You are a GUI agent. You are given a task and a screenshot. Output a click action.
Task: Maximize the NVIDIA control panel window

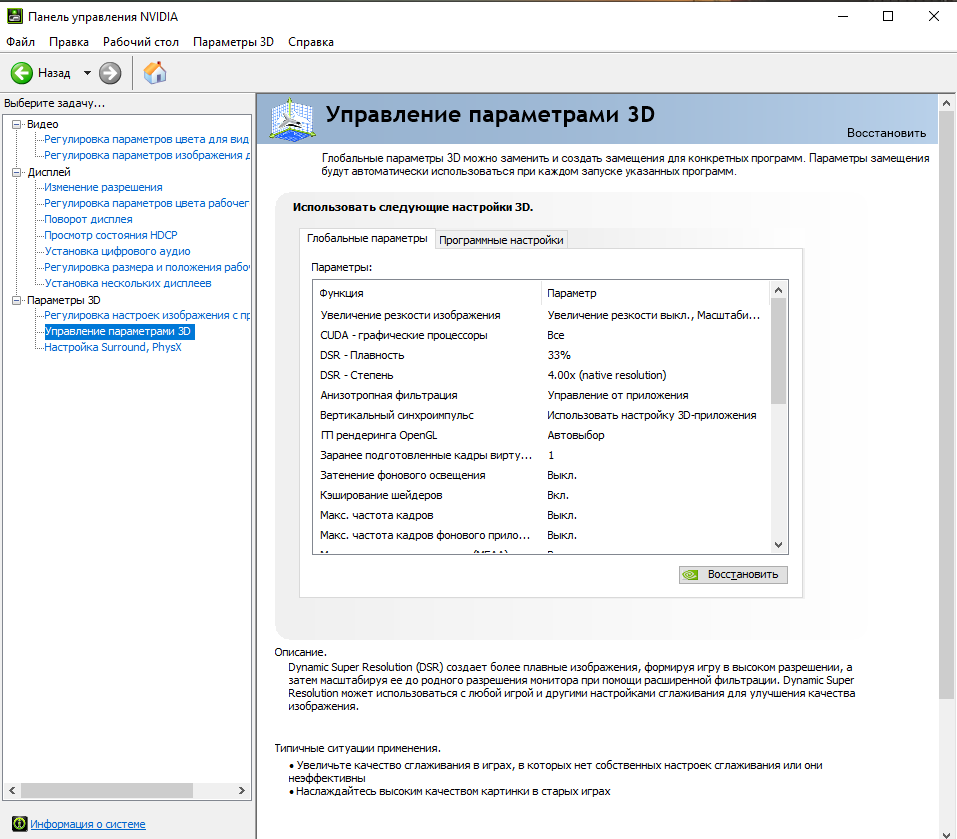[x=888, y=16]
